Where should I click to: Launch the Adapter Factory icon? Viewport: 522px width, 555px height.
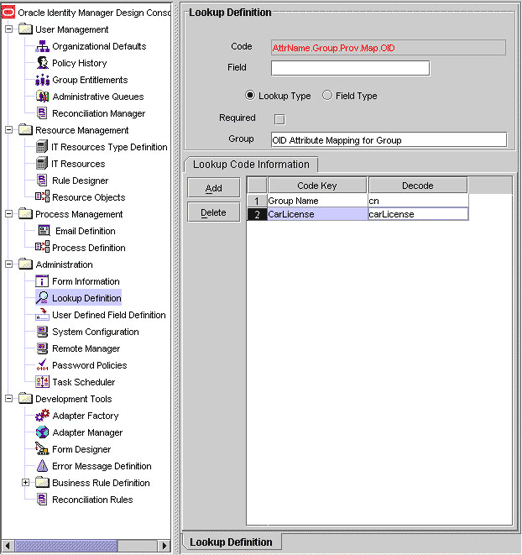point(42,415)
